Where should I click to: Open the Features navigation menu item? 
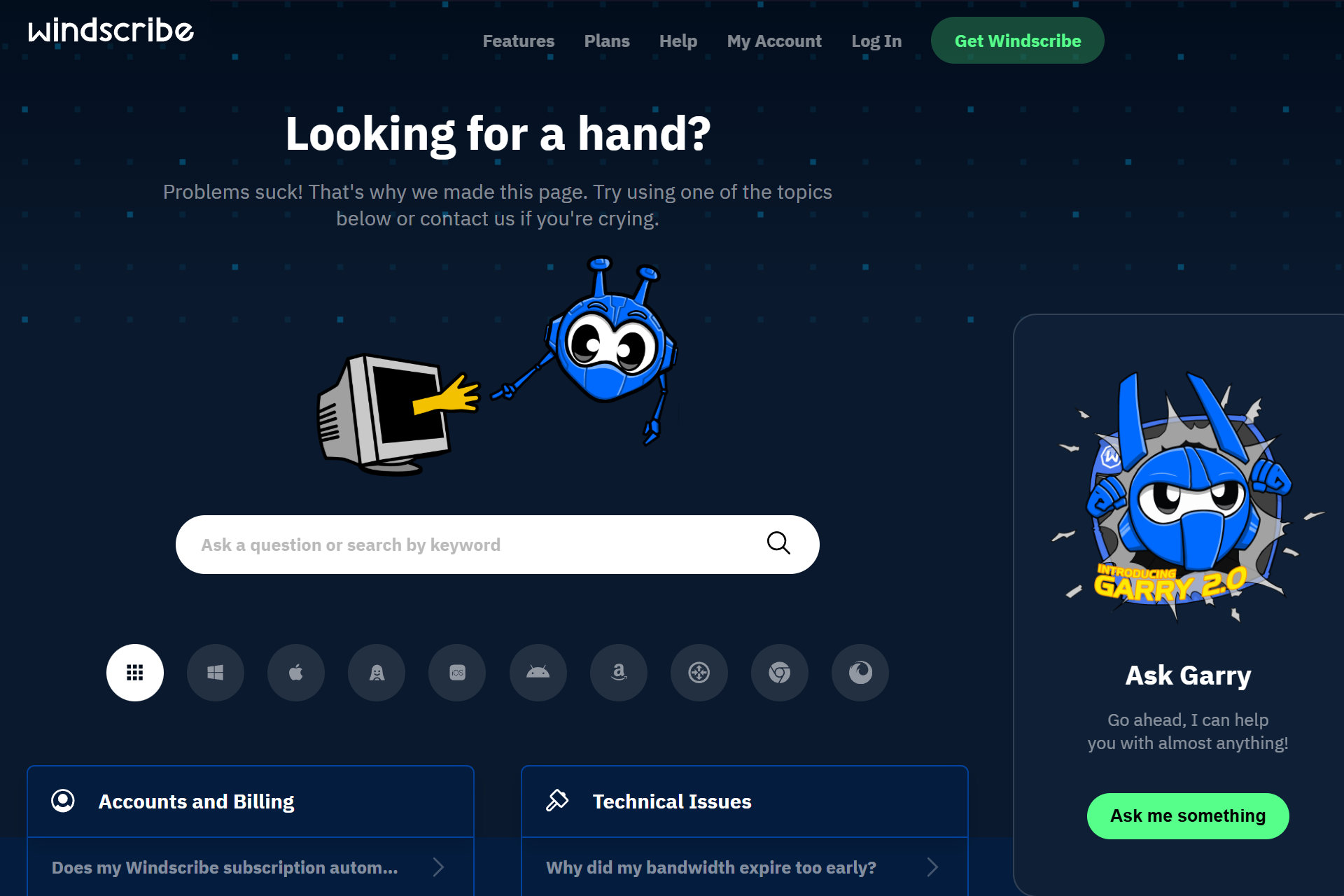pyautogui.click(x=518, y=40)
